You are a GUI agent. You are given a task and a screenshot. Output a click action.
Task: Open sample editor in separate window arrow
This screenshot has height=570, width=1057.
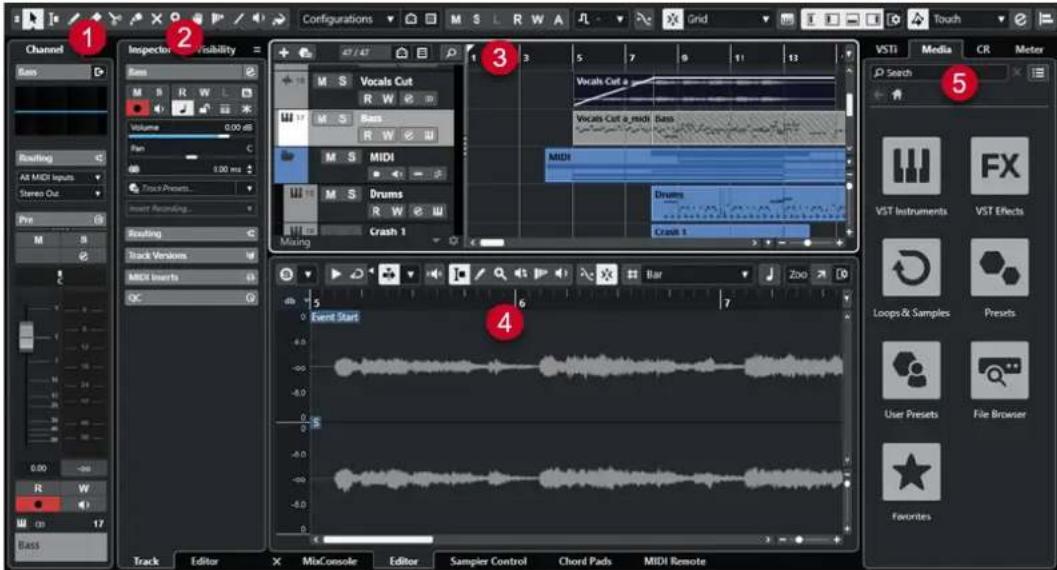[821, 274]
